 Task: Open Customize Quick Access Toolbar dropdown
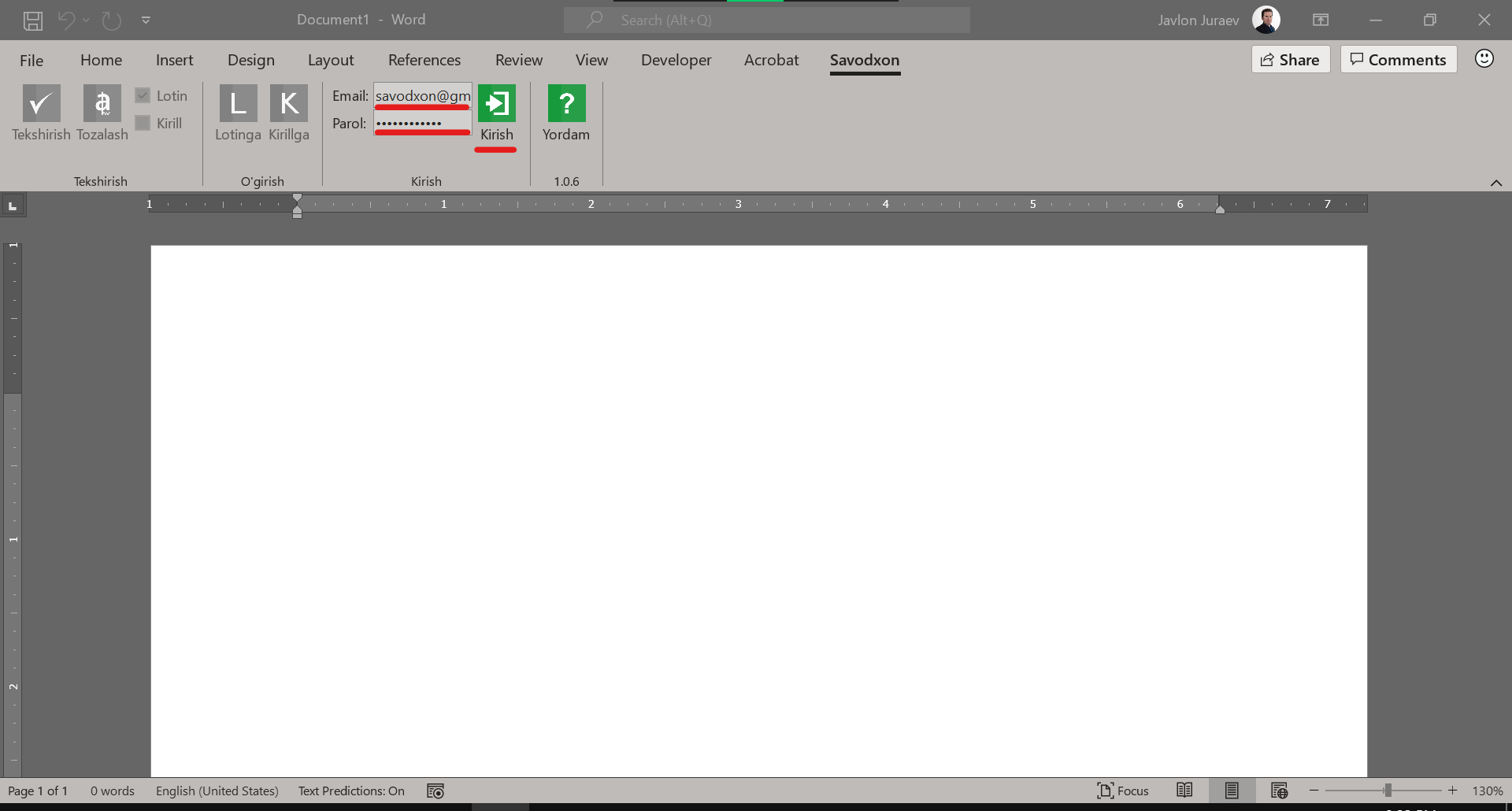(x=146, y=20)
